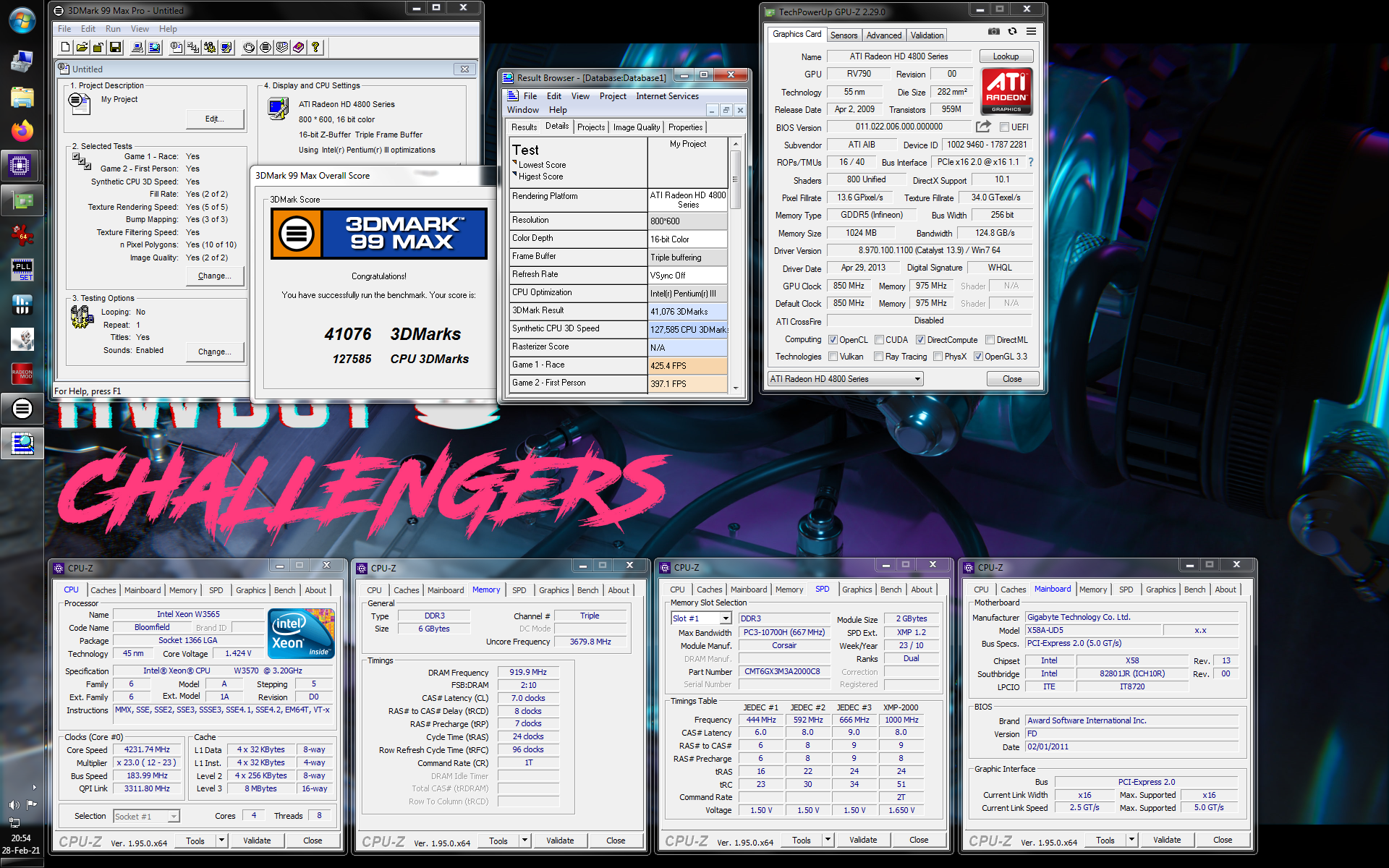Click the BIOS share/export icon in GPU-Z
1389x868 pixels.
pos(983,127)
